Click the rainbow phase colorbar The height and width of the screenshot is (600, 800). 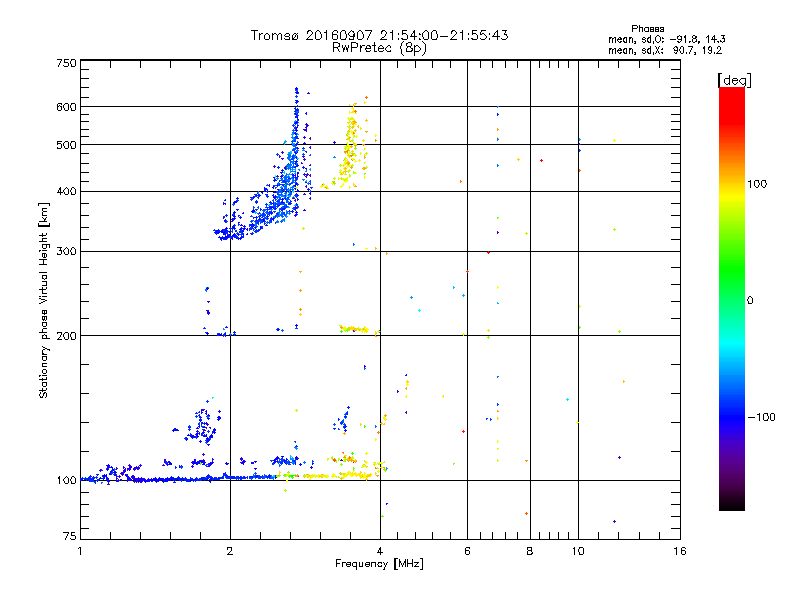(732, 299)
